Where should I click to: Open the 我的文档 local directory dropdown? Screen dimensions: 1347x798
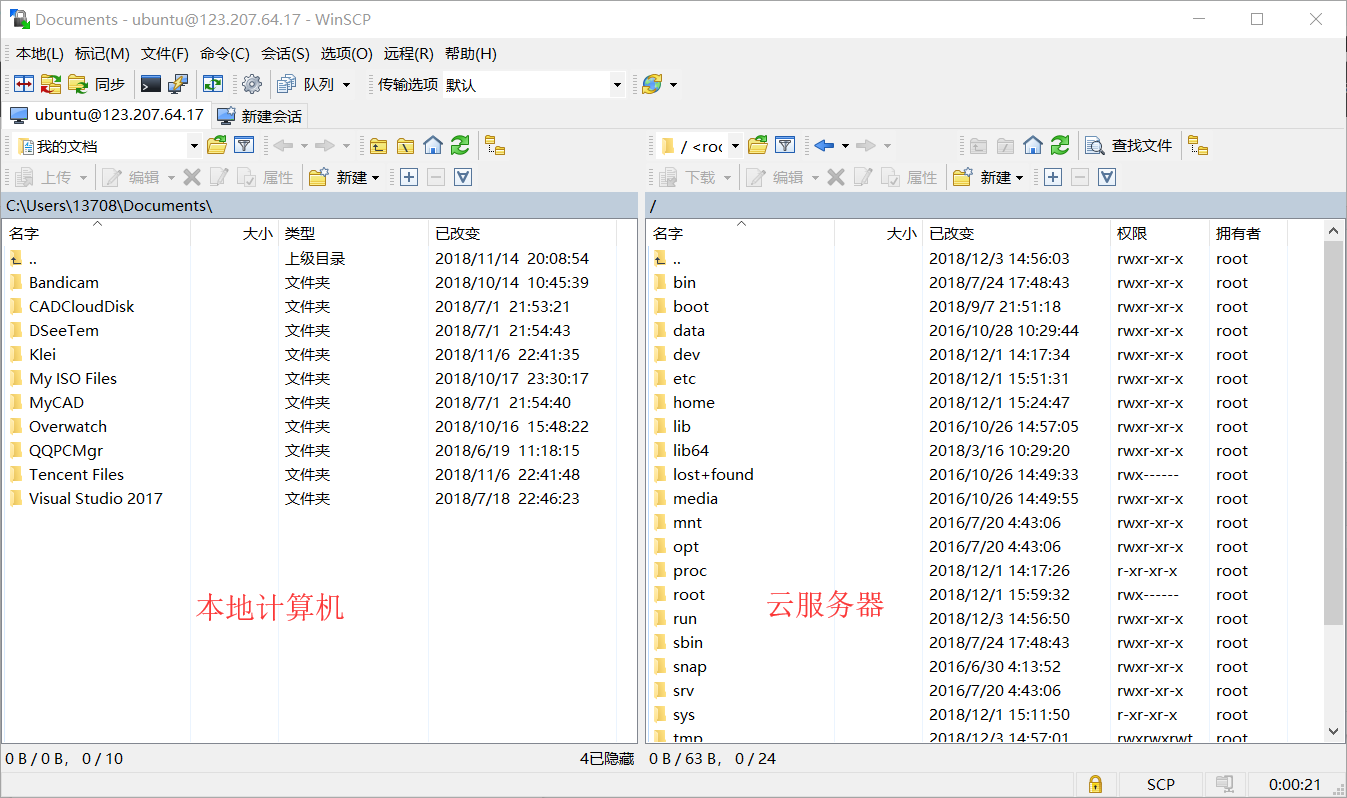(108, 146)
